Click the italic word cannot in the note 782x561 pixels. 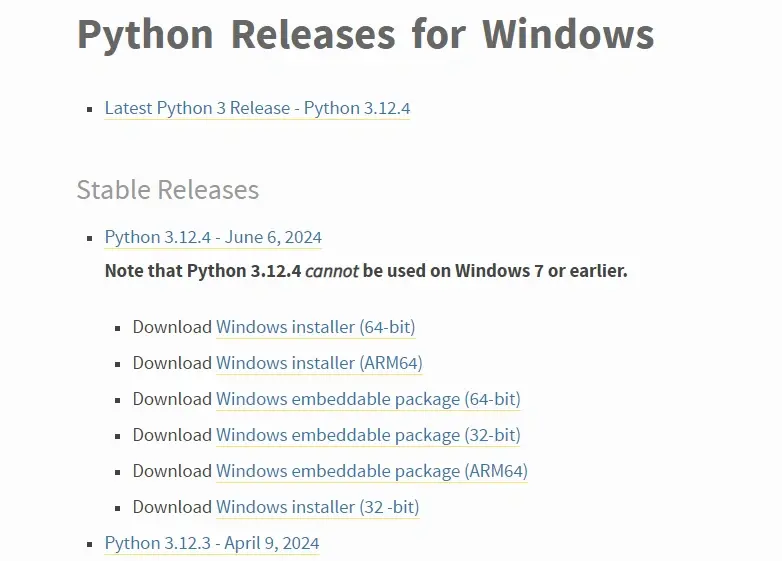click(x=332, y=271)
